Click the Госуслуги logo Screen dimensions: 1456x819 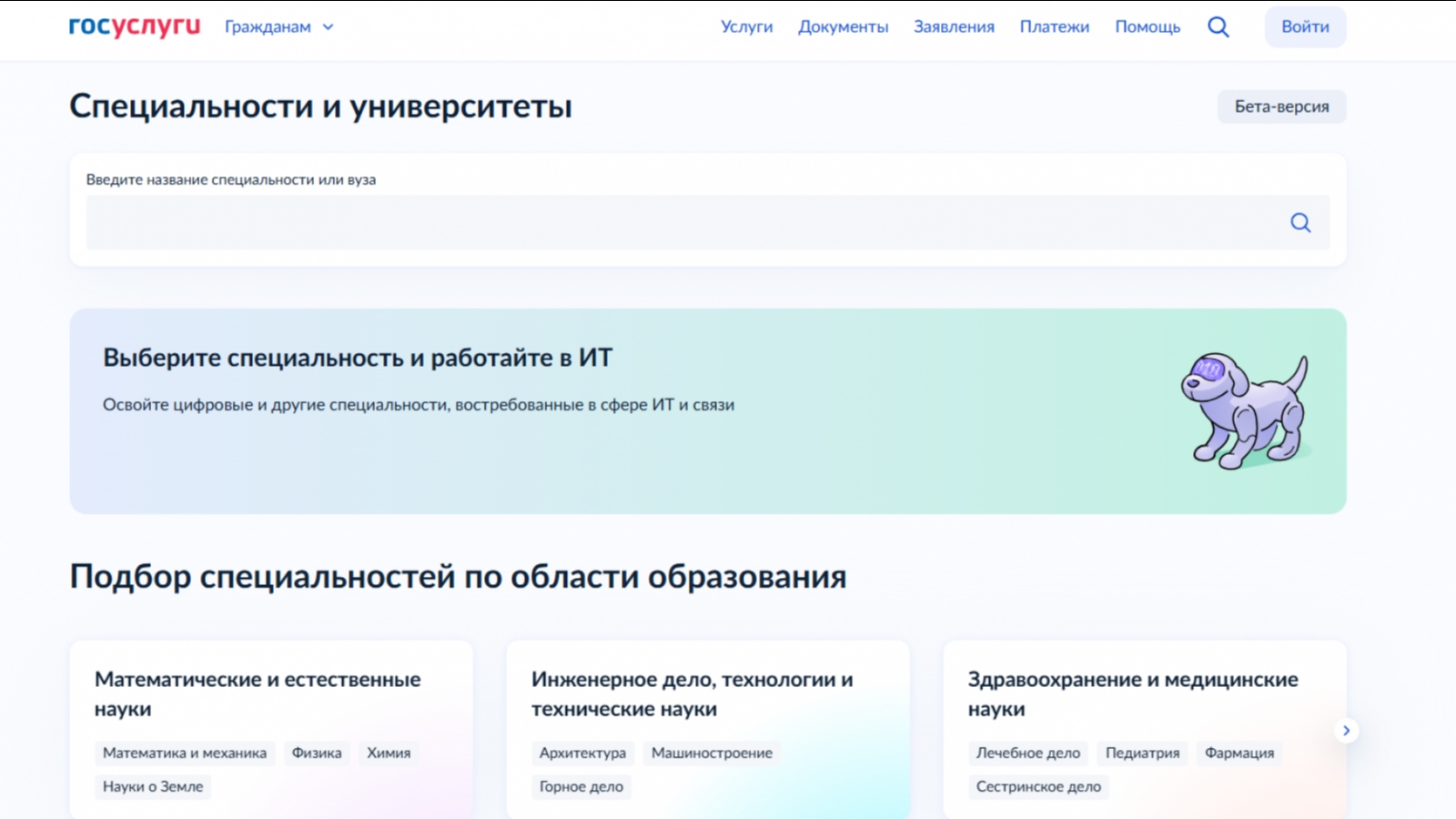135,26
